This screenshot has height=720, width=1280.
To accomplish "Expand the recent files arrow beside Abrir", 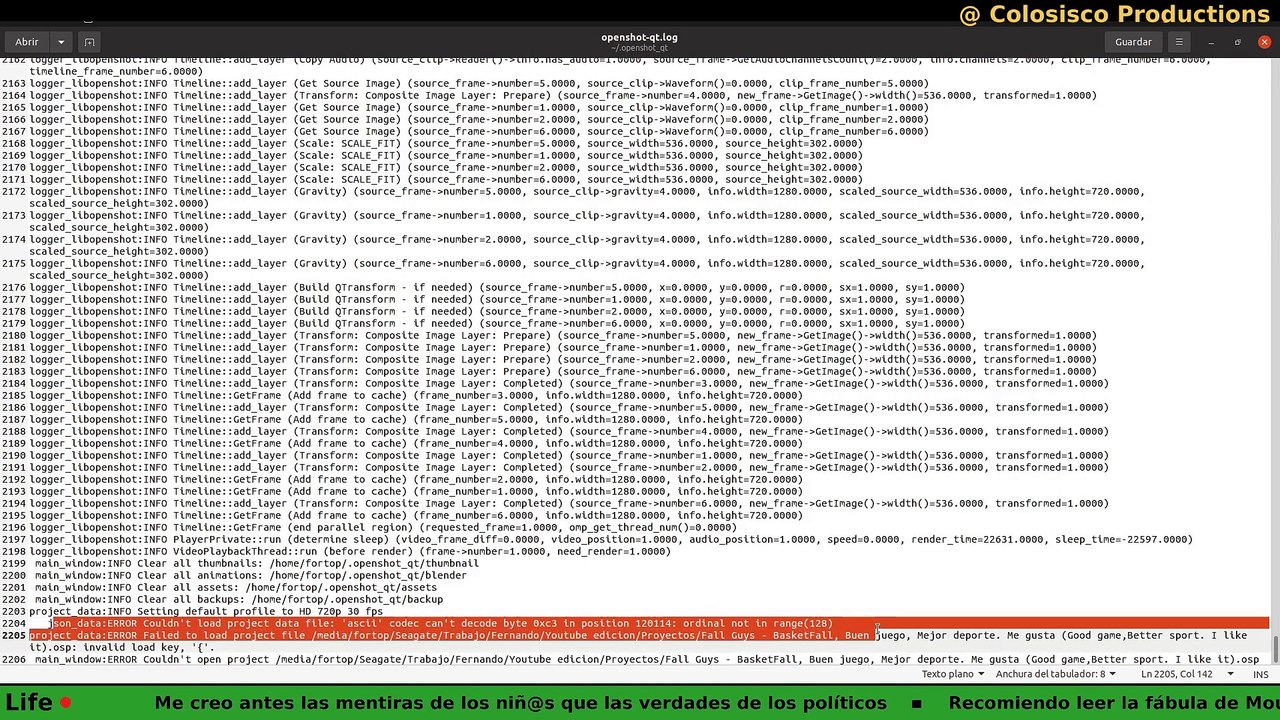I will pos(61,42).
